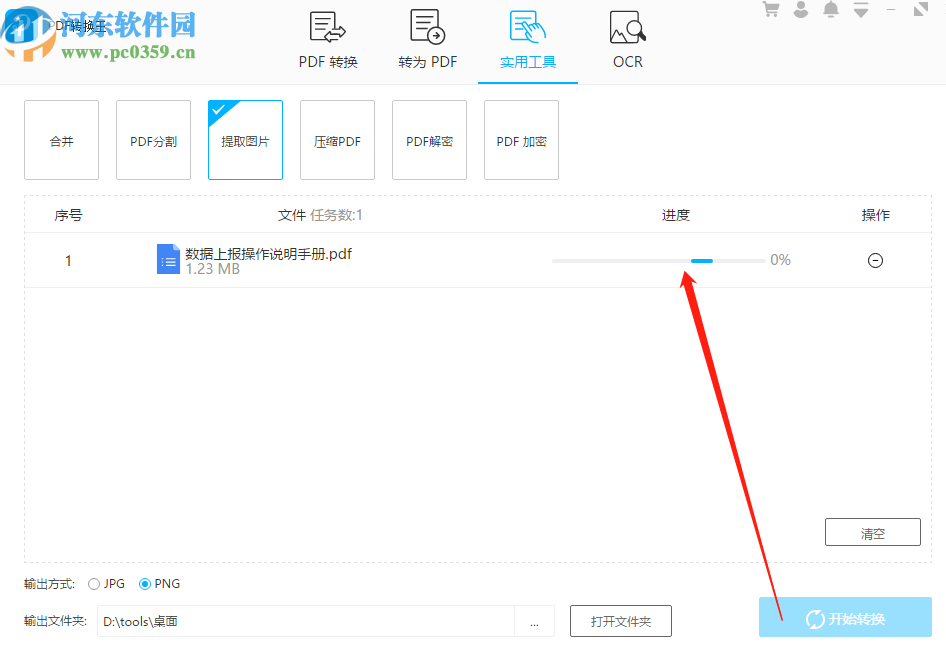Open the title bar dropdown chevron
946x657 pixels.
point(861,9)
